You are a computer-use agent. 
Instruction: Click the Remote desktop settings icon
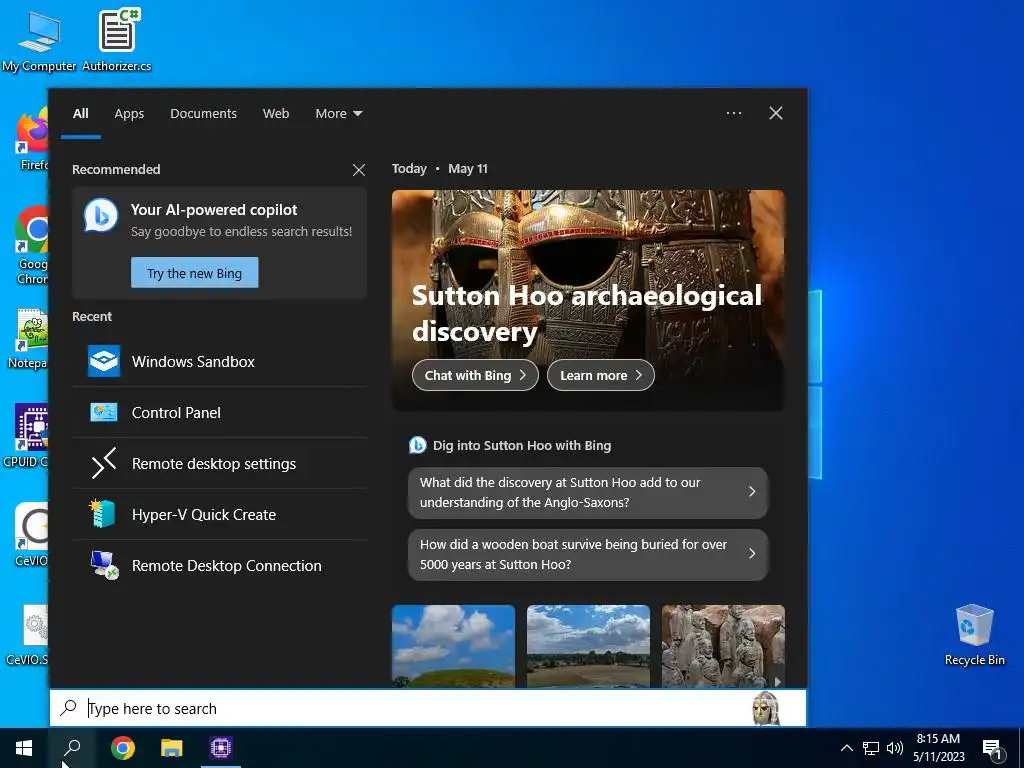pyautogui.click(x=104, y=463)
